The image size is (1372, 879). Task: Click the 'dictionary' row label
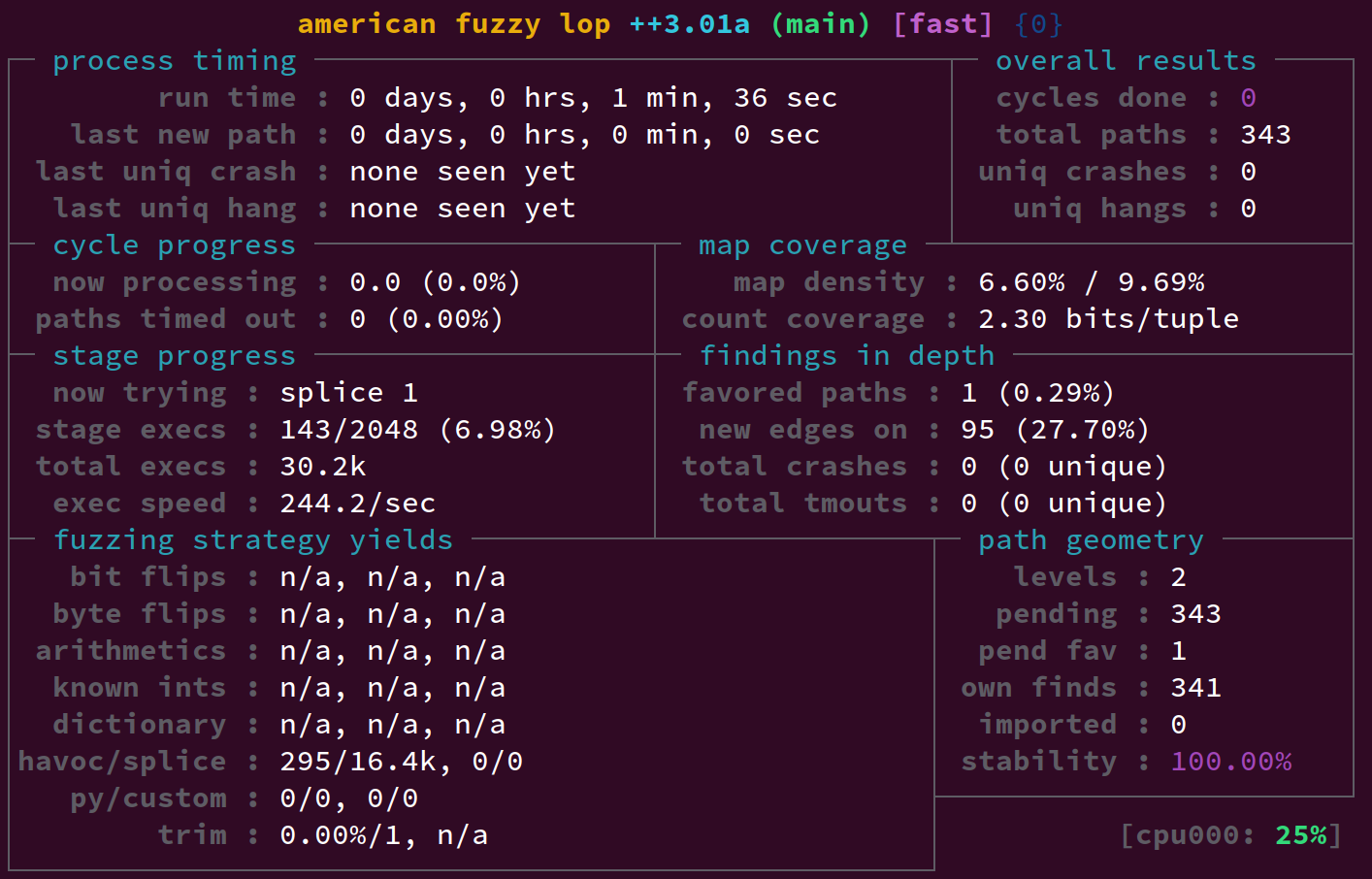[140, 725]
